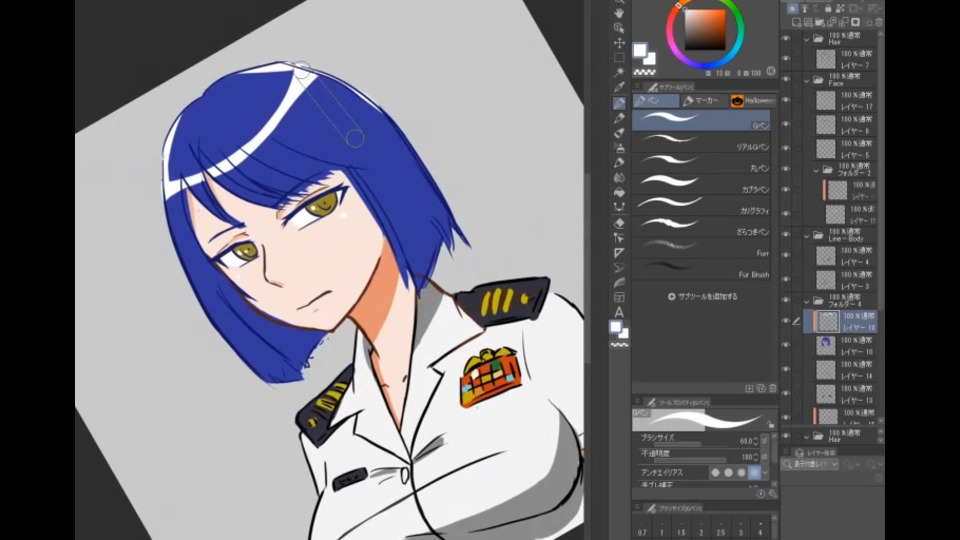Select the Brush tool
960x540 pixels.
[619, 132]
